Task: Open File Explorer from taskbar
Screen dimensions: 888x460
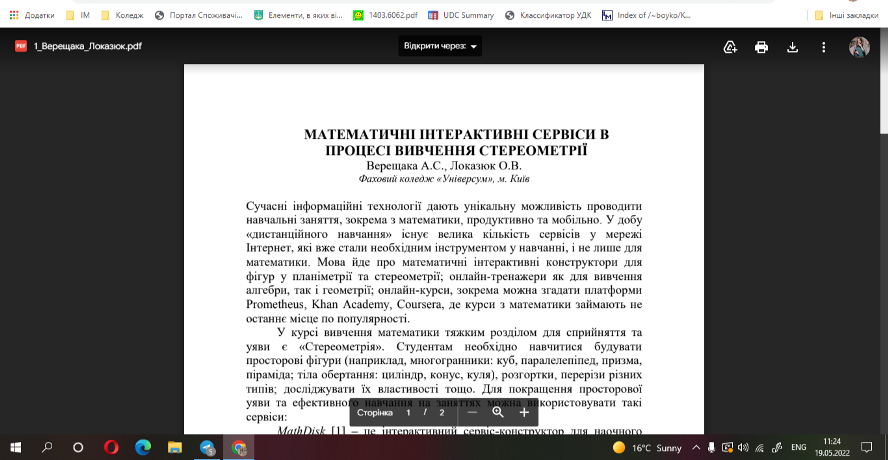Action: [174, 448]
